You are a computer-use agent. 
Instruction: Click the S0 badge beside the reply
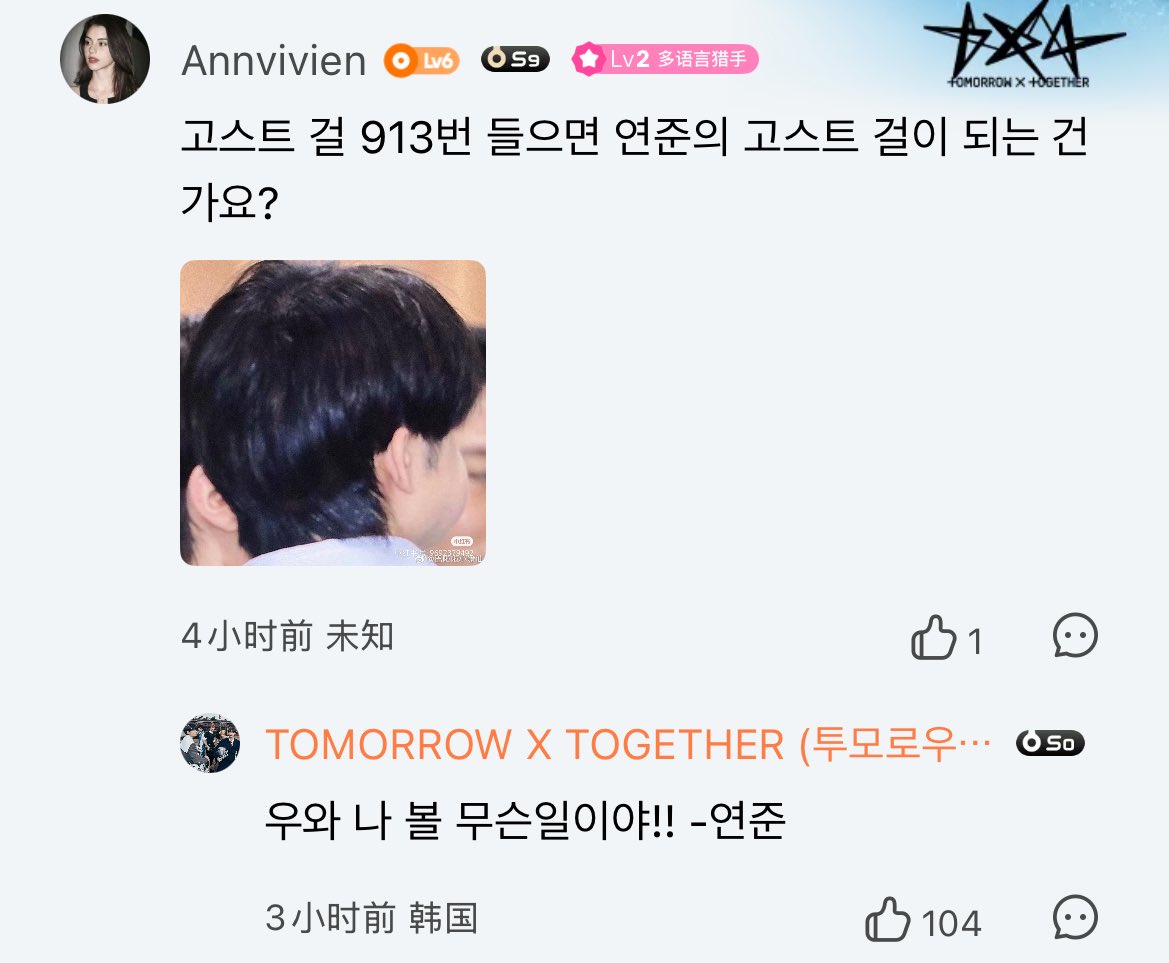(x=1050, y=742)
